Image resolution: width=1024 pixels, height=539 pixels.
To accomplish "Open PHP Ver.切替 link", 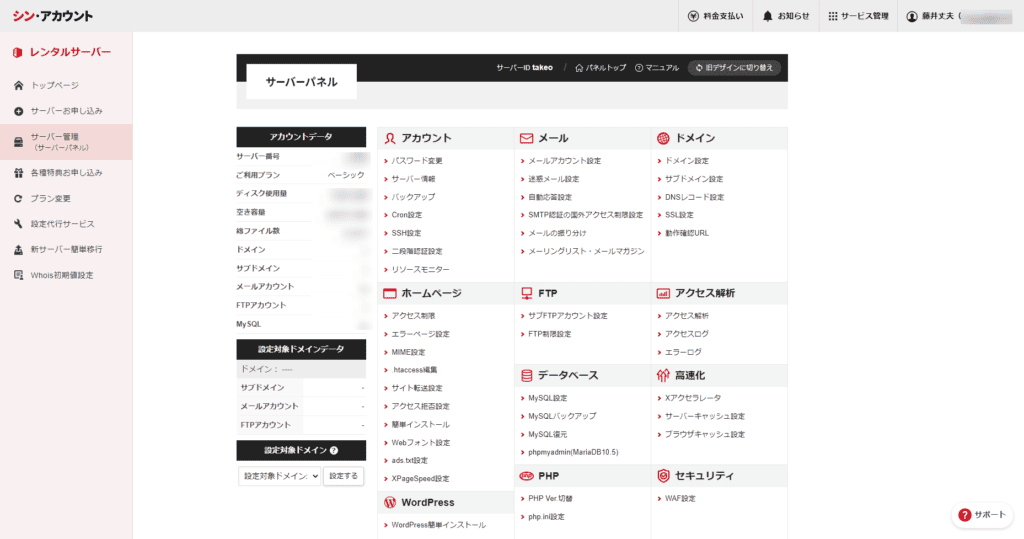I will coord(550,498).
